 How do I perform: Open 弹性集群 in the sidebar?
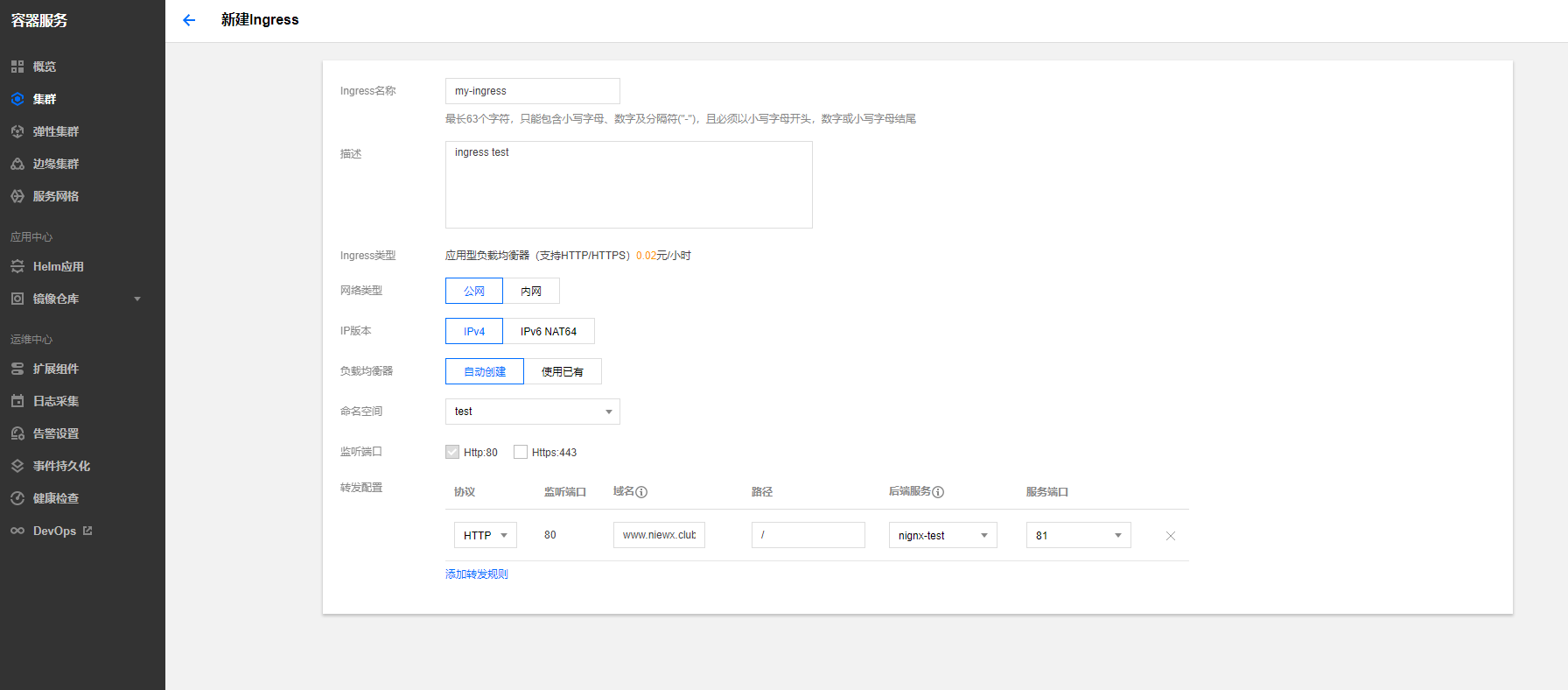pos(56,131)
